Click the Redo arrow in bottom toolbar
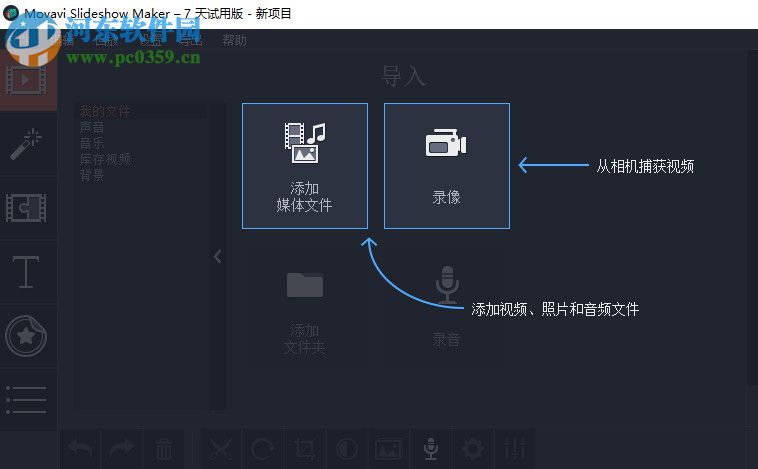 [122, 449]
